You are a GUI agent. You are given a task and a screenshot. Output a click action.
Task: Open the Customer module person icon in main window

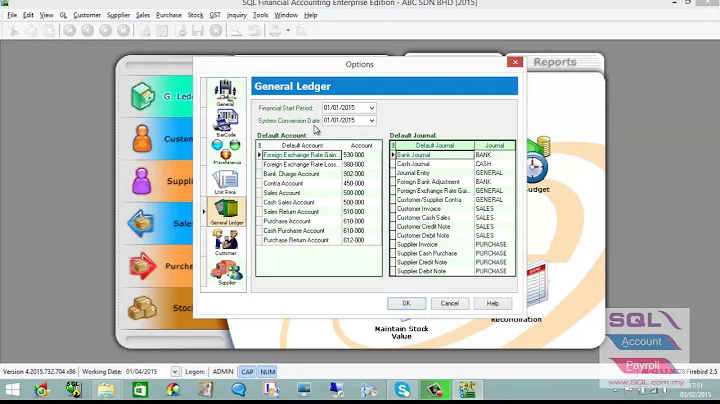142,138
